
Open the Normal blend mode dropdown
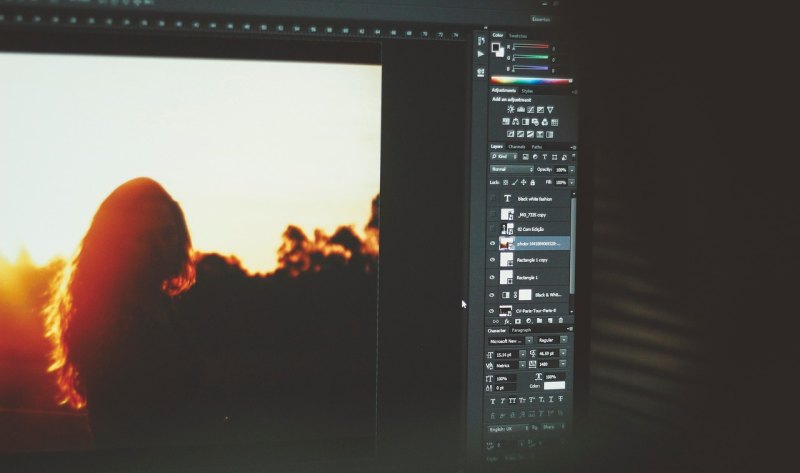click(512, 169)
